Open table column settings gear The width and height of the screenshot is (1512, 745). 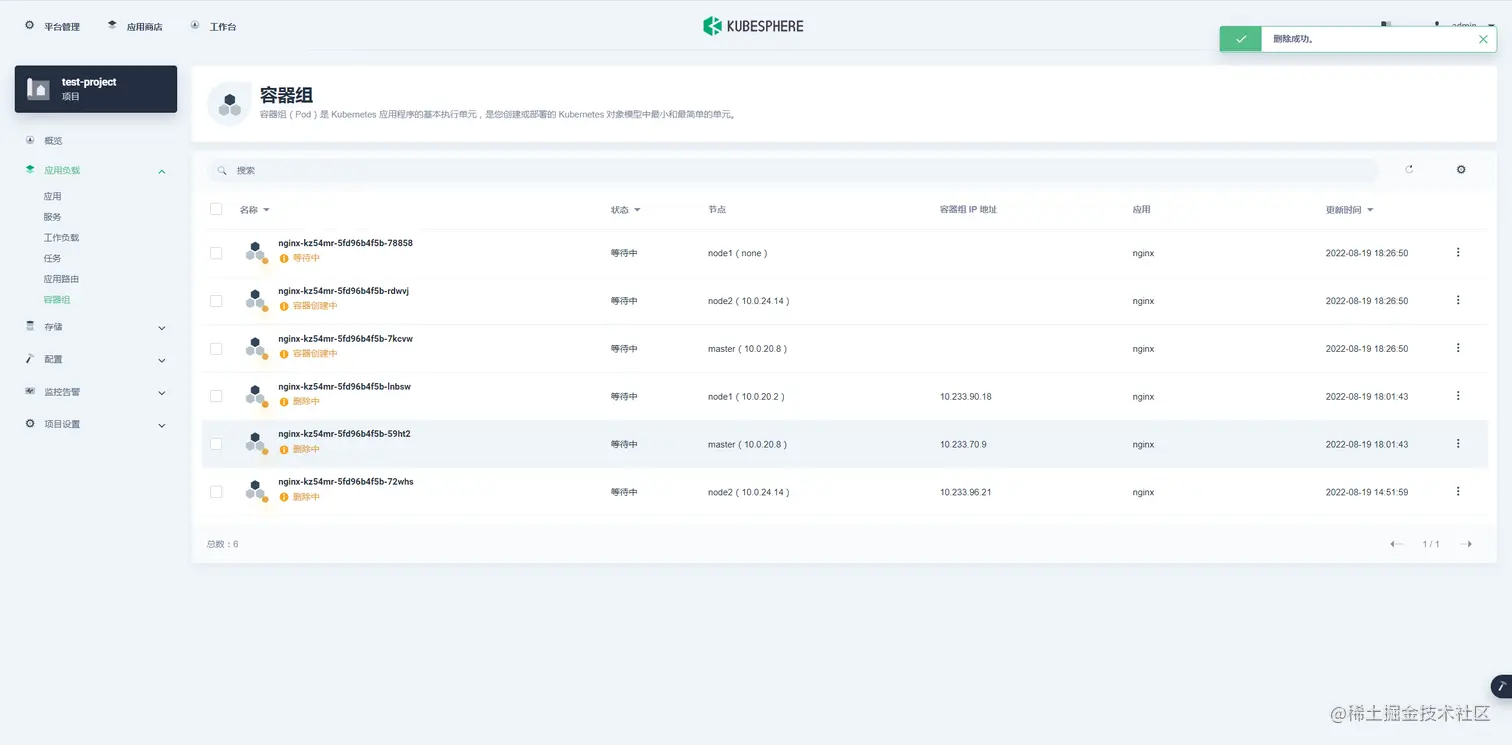point(1461,170)
